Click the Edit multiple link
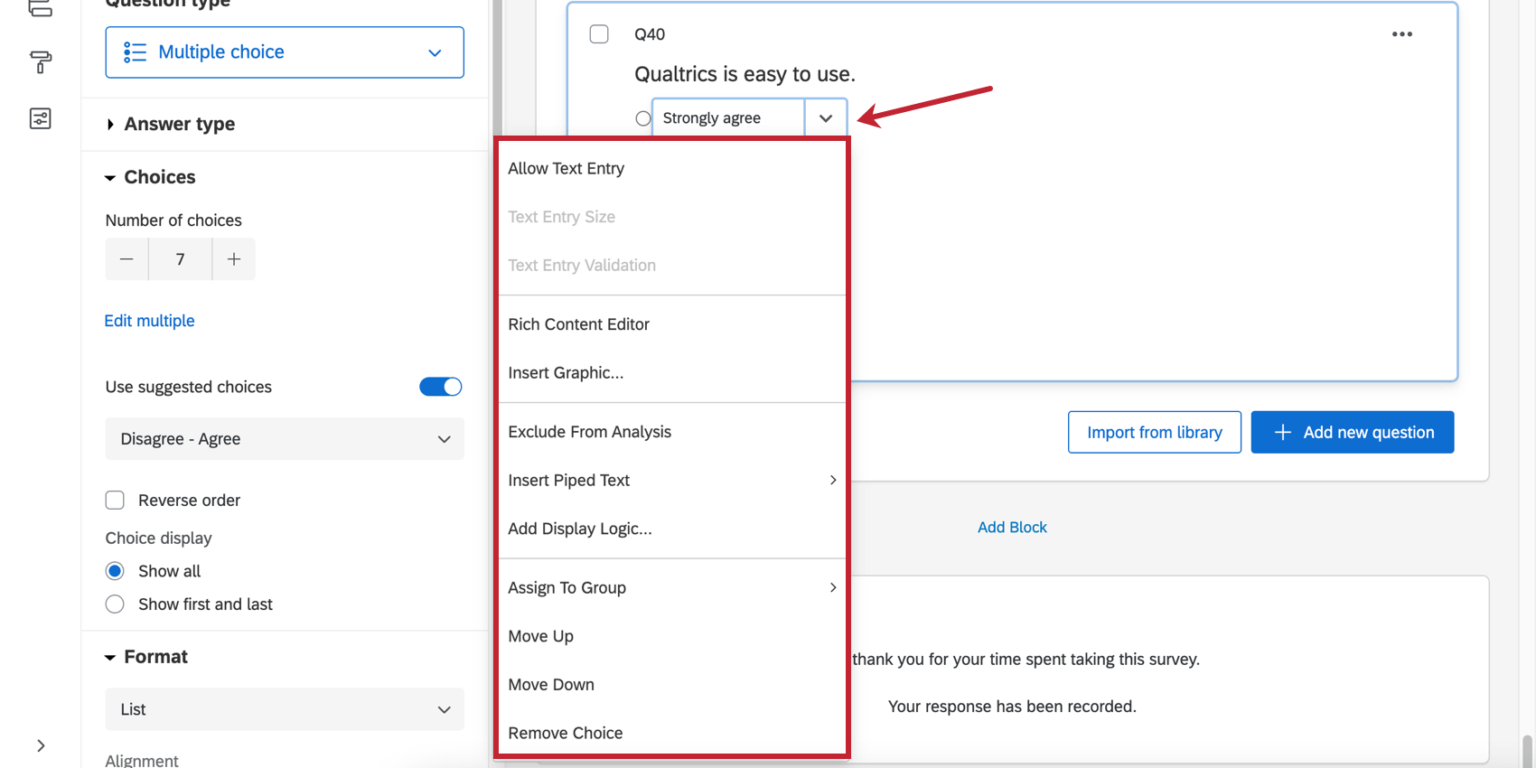 (149, 320)
